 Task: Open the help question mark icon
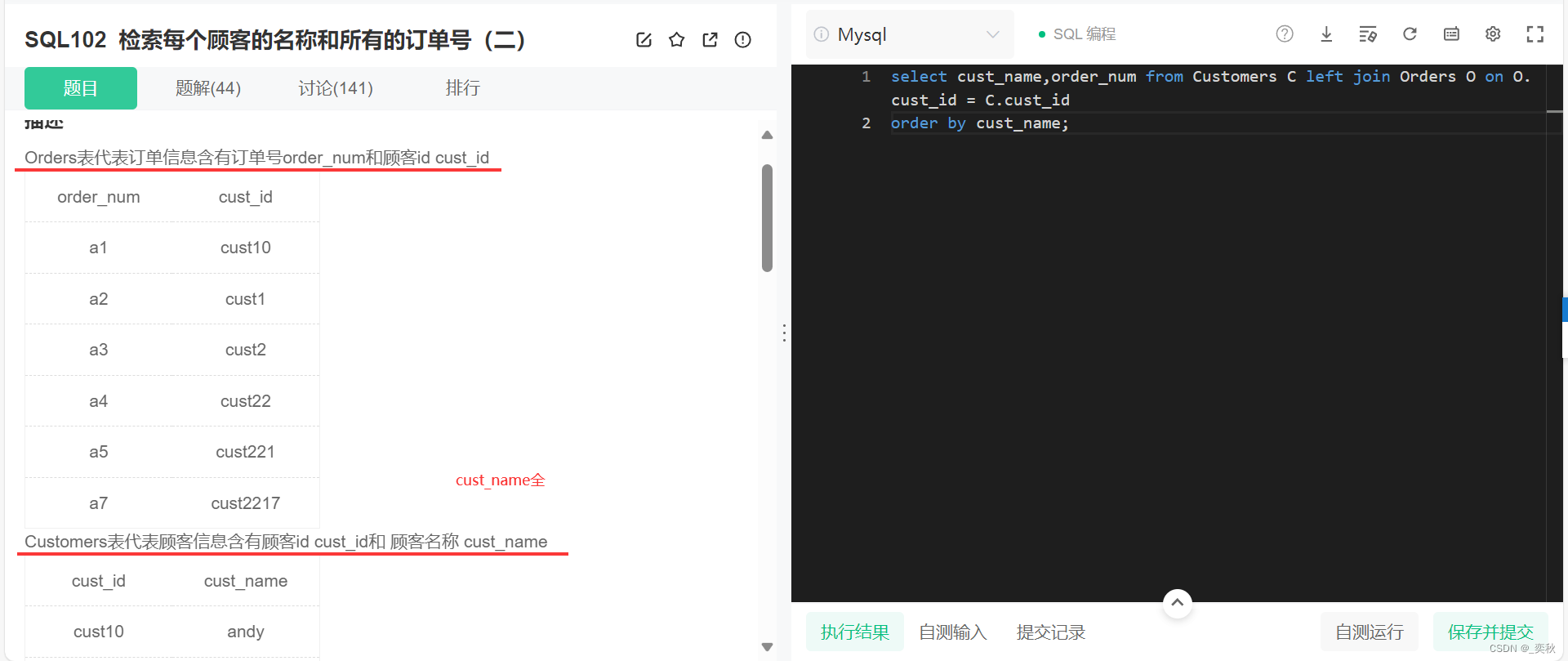pyautogui.click(x=1285, y=33)
